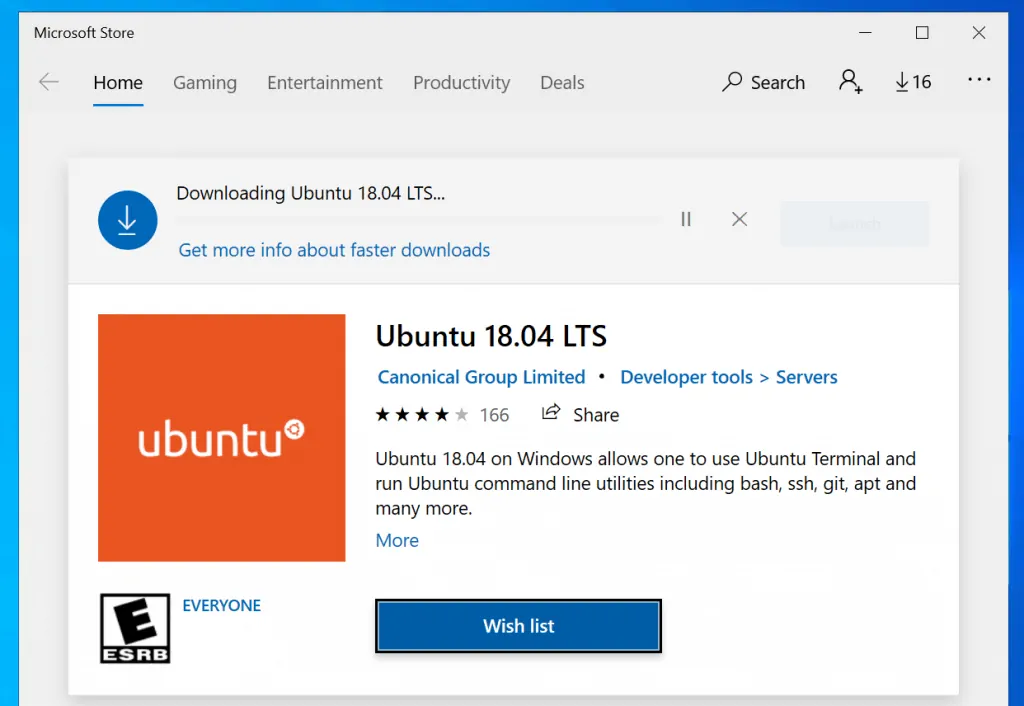Open Developer tools > Servers category link
The image size is (1024, 706).
pos(729,377)
